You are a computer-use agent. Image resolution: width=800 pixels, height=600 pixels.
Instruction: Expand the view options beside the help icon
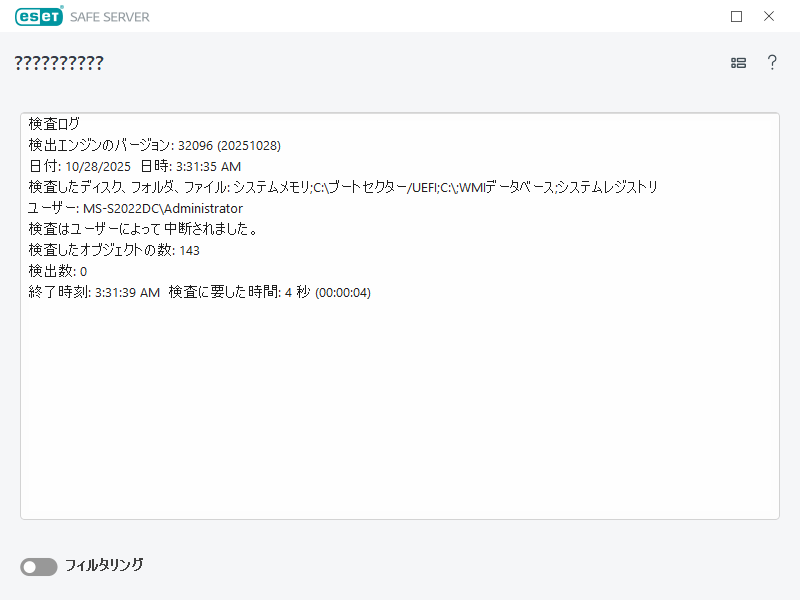click(x=738, y=62)
